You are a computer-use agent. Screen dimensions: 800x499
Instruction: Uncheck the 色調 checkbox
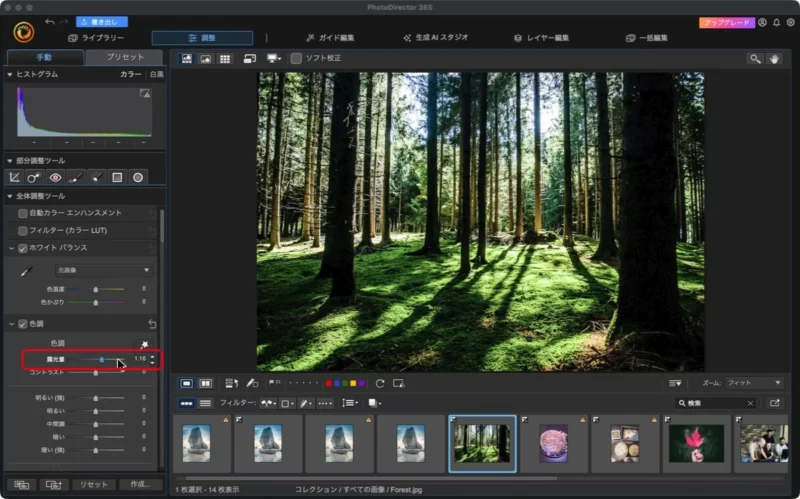tap(22, 324)
